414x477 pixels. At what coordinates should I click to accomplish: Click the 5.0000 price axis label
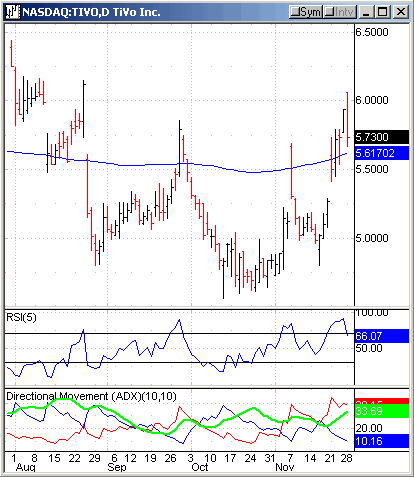pos(372,238)
